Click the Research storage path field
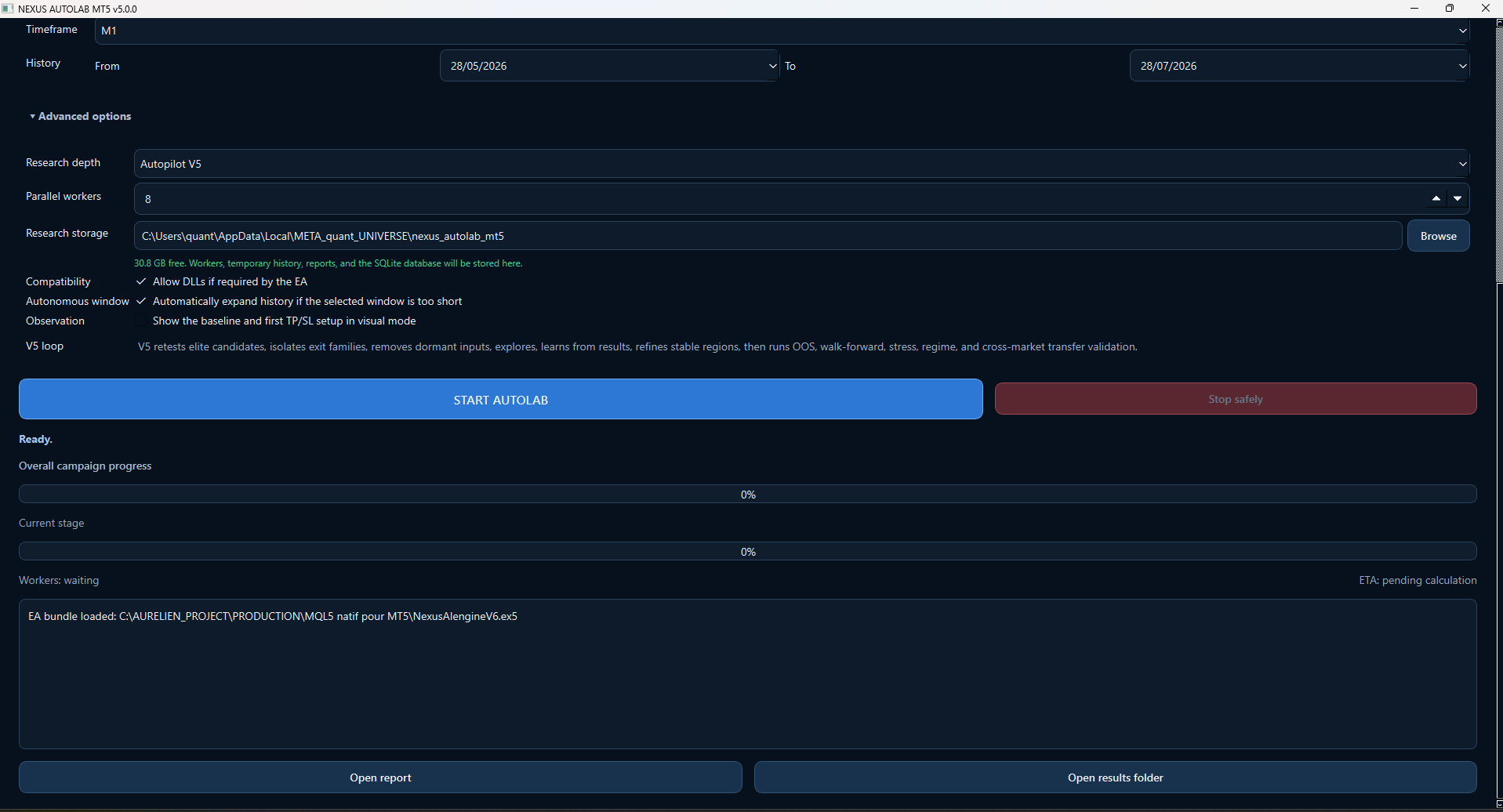This screenshot has height=812, width=1503. (768, 236)
